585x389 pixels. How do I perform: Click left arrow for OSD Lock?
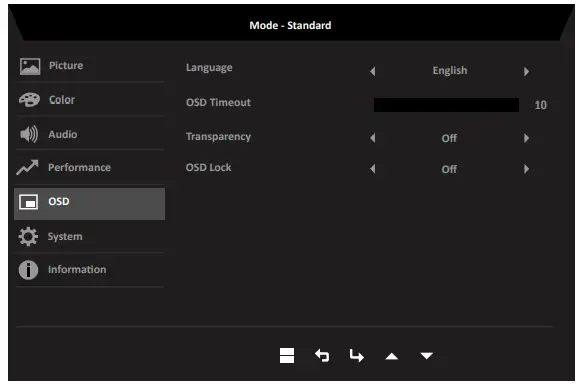coord(372,169)
